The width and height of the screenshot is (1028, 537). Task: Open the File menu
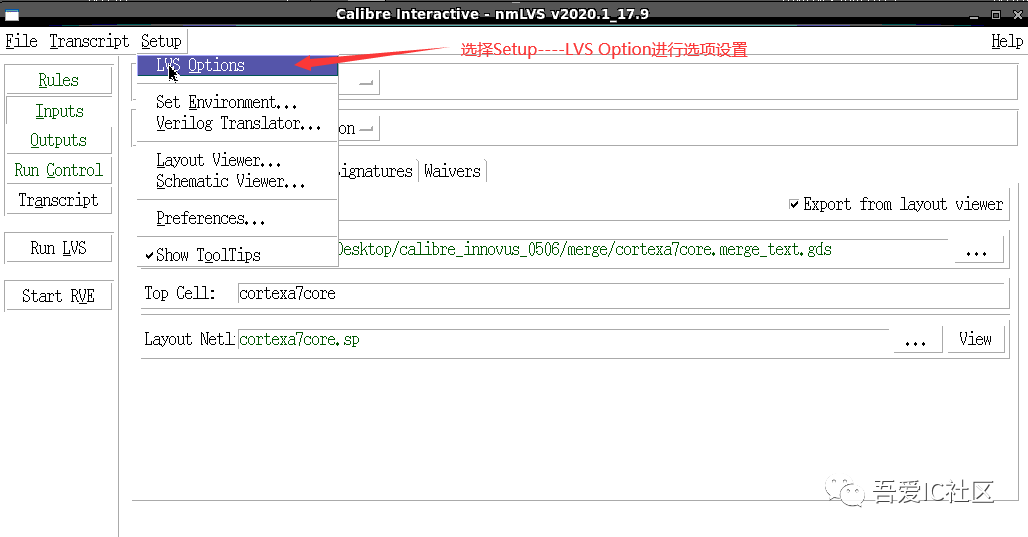click(x=22, y=41)
